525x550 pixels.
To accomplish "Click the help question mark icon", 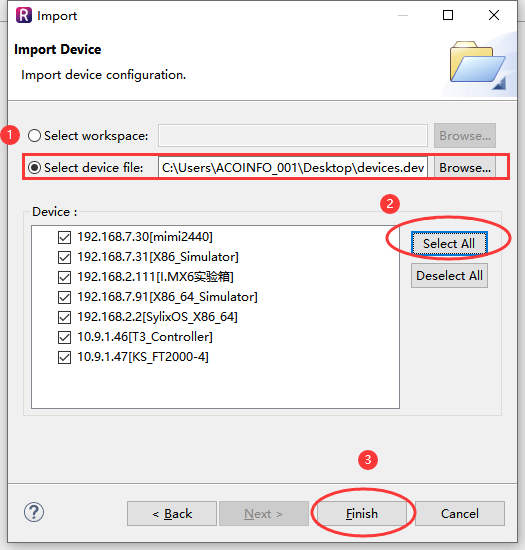I will click(34, 512).
